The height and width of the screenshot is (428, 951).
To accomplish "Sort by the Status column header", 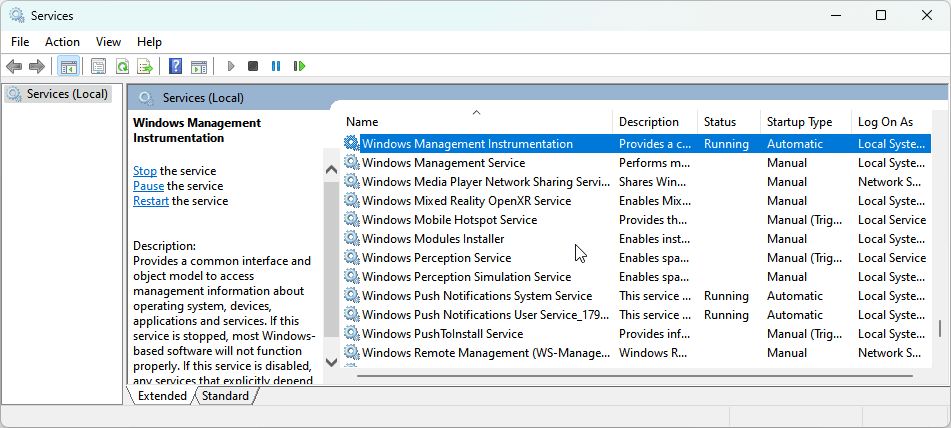I will coord(729,122).
